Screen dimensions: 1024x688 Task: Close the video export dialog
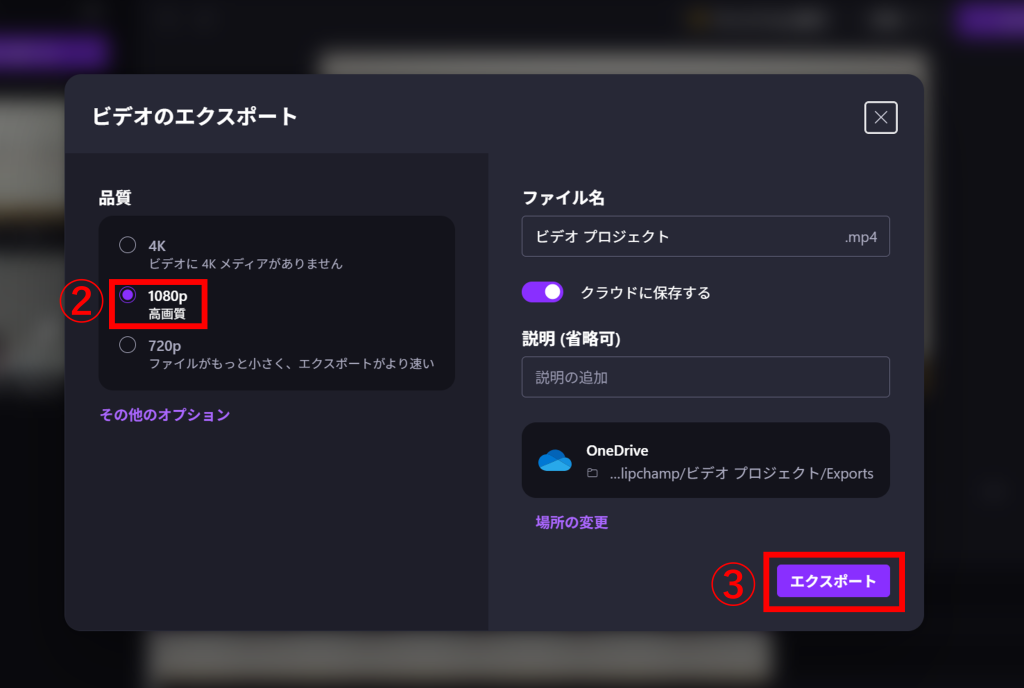click(880, 117)
